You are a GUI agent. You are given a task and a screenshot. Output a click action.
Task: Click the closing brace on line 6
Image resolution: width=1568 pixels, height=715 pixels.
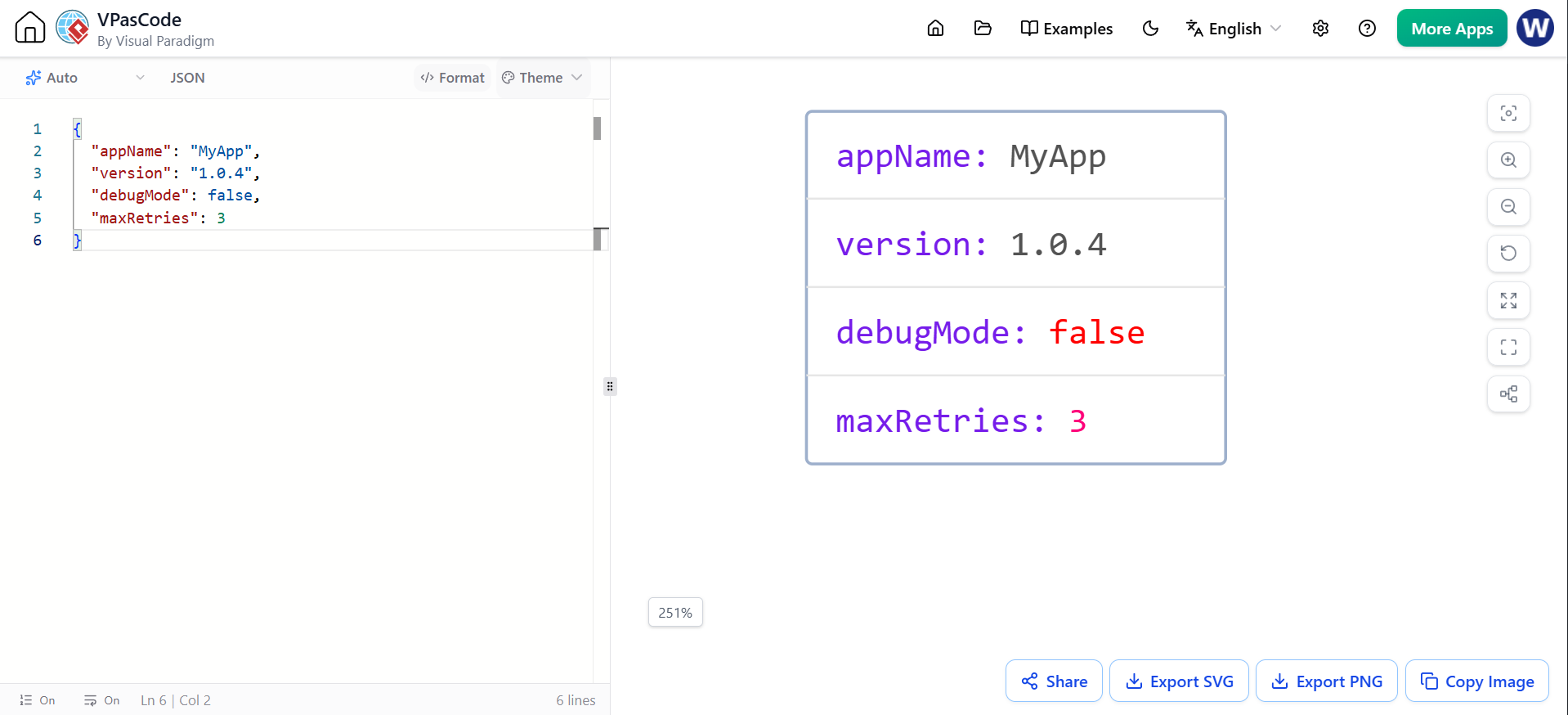point(77,240)
